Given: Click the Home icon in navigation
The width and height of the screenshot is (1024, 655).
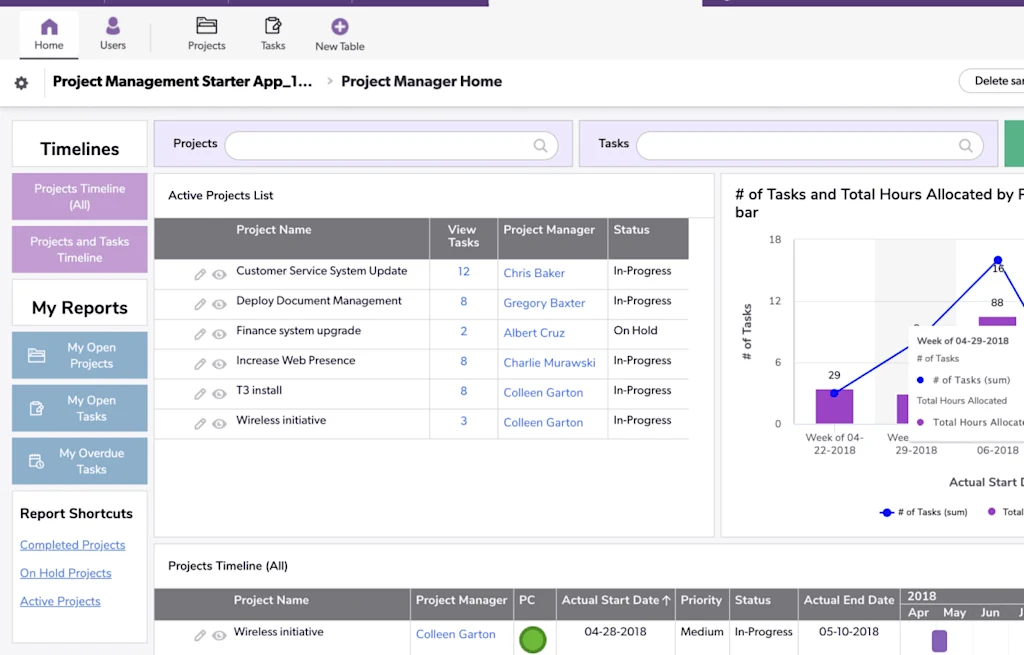Looking at the screenshot, I should click(x=49, y=27).
